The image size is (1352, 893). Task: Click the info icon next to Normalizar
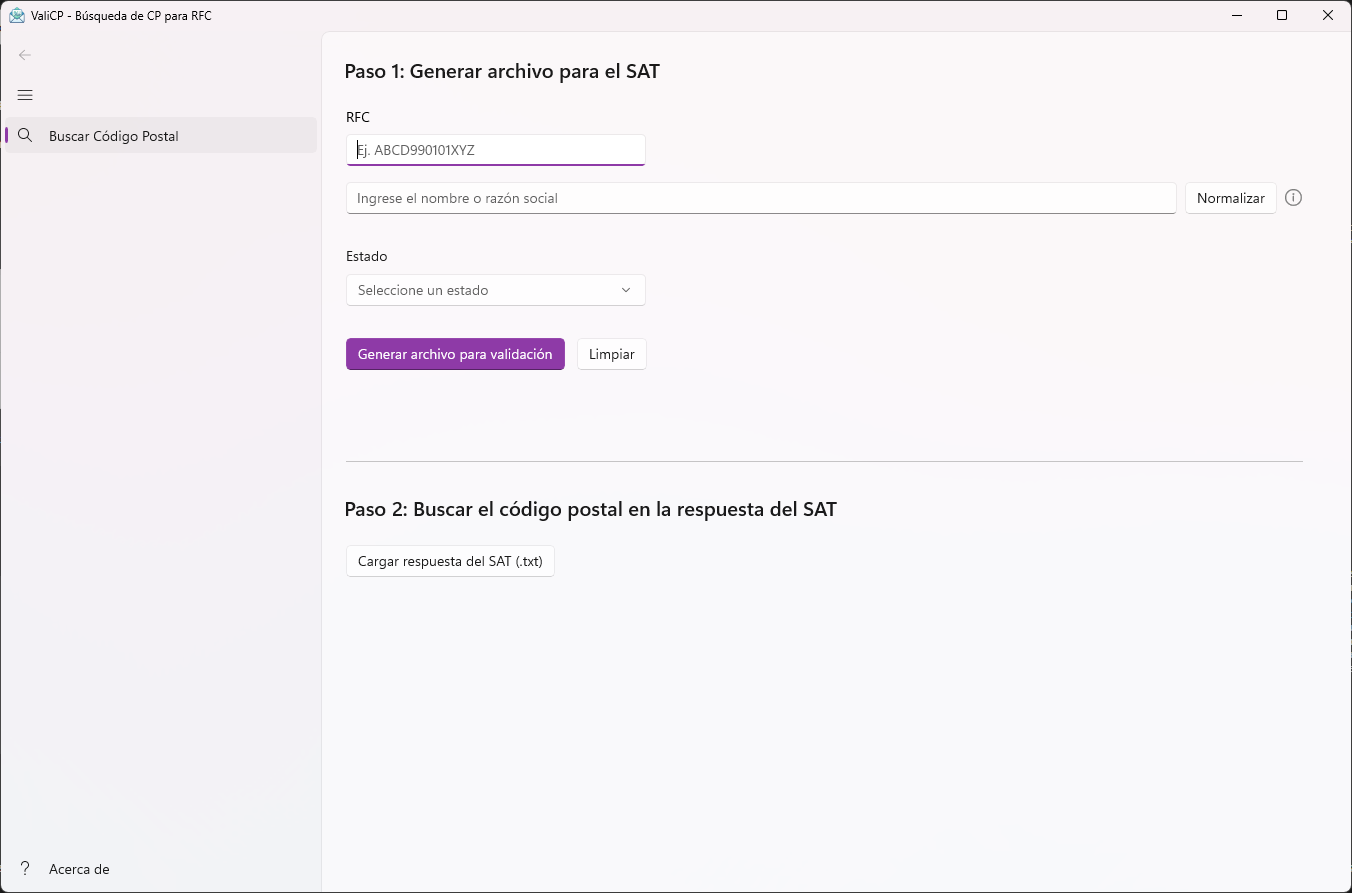(1293, 198)
